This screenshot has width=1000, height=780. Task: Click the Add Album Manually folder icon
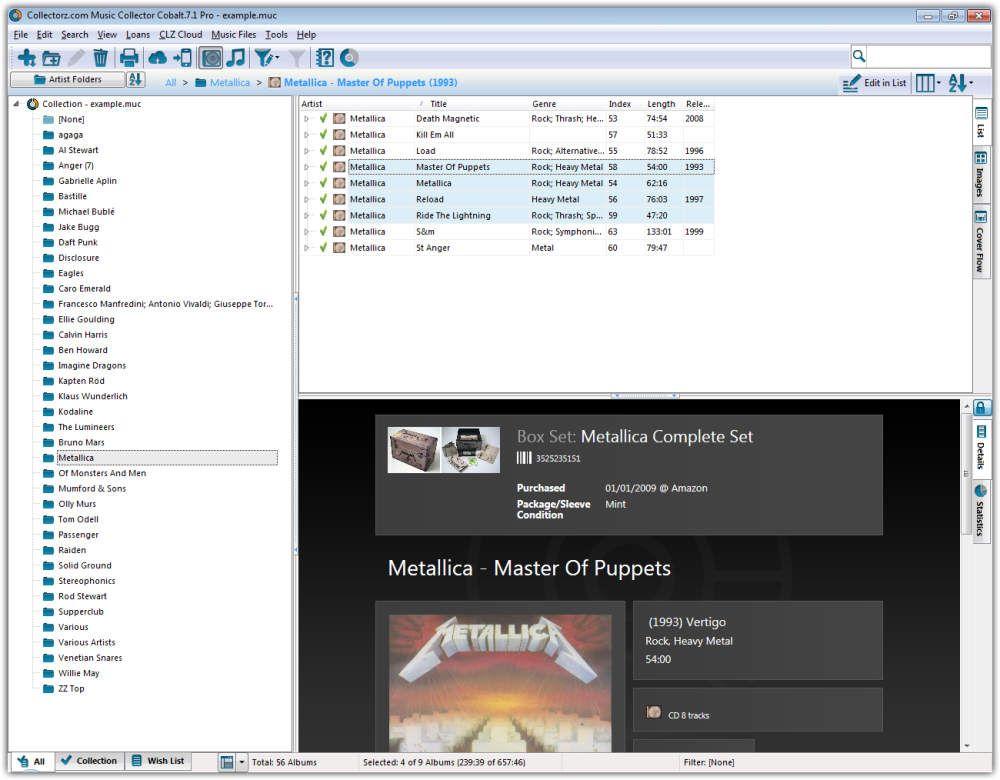point(51,59)
